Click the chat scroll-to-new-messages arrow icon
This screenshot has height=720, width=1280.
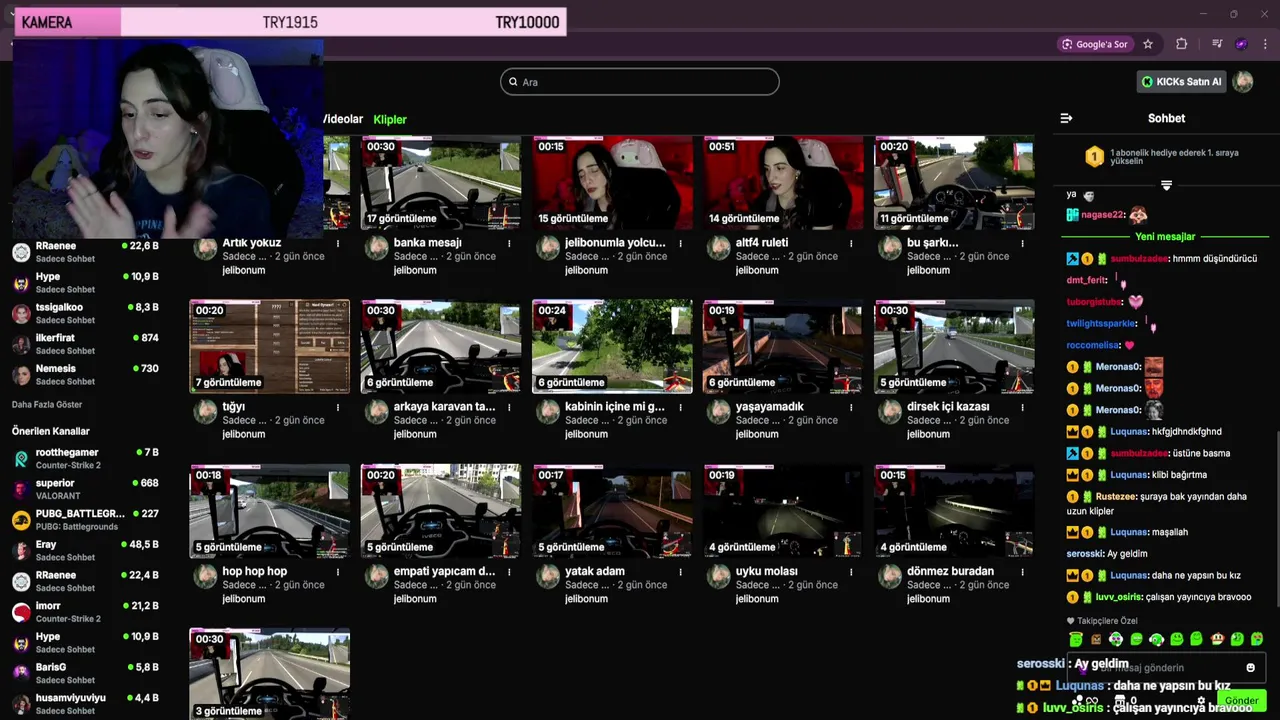point(1166,185)
